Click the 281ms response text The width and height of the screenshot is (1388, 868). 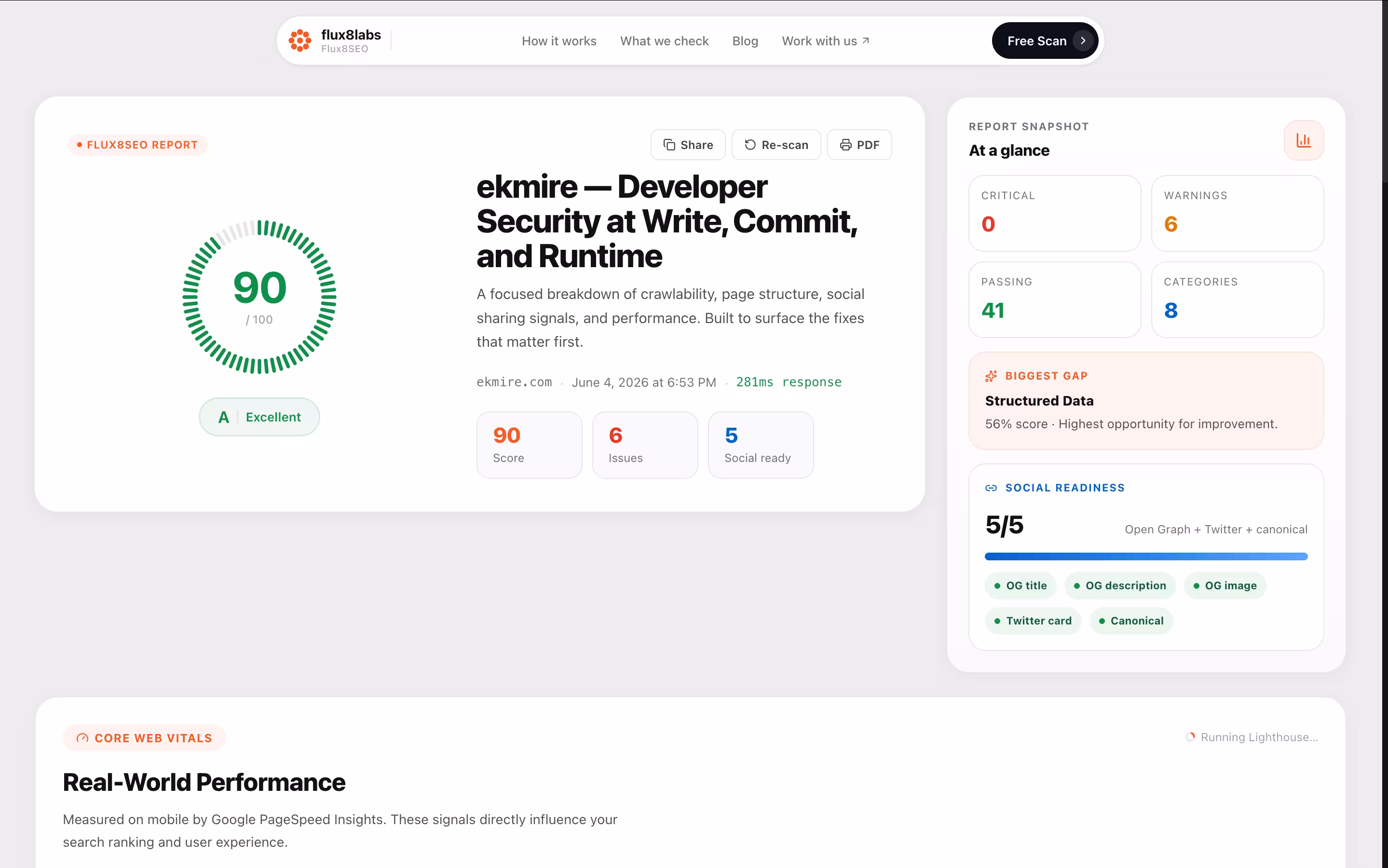click(788, 382)
